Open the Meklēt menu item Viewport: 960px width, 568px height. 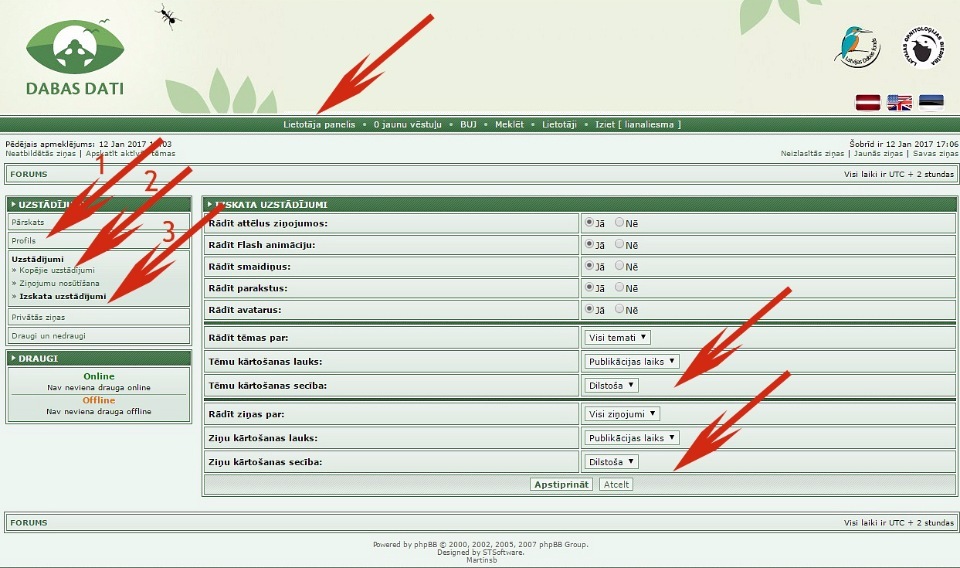pyautogui.click(x=509, y=125)
